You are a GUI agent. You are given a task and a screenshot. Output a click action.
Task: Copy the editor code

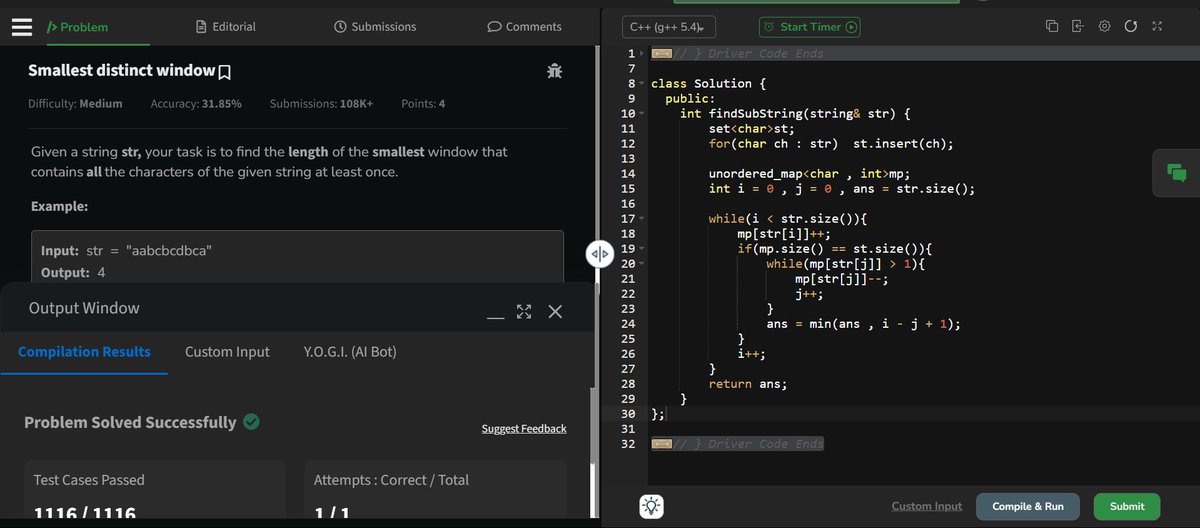tap(1051, 26)
